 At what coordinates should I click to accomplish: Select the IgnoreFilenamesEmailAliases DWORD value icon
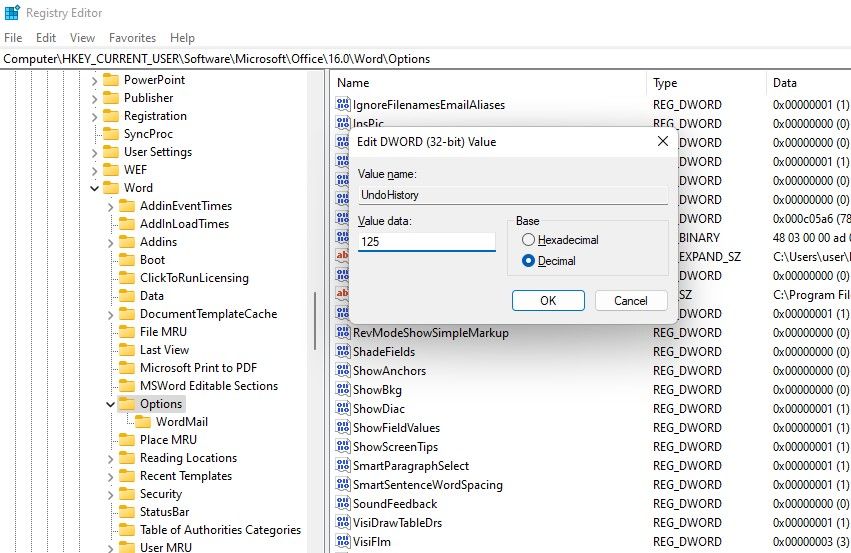pos(342,104)
